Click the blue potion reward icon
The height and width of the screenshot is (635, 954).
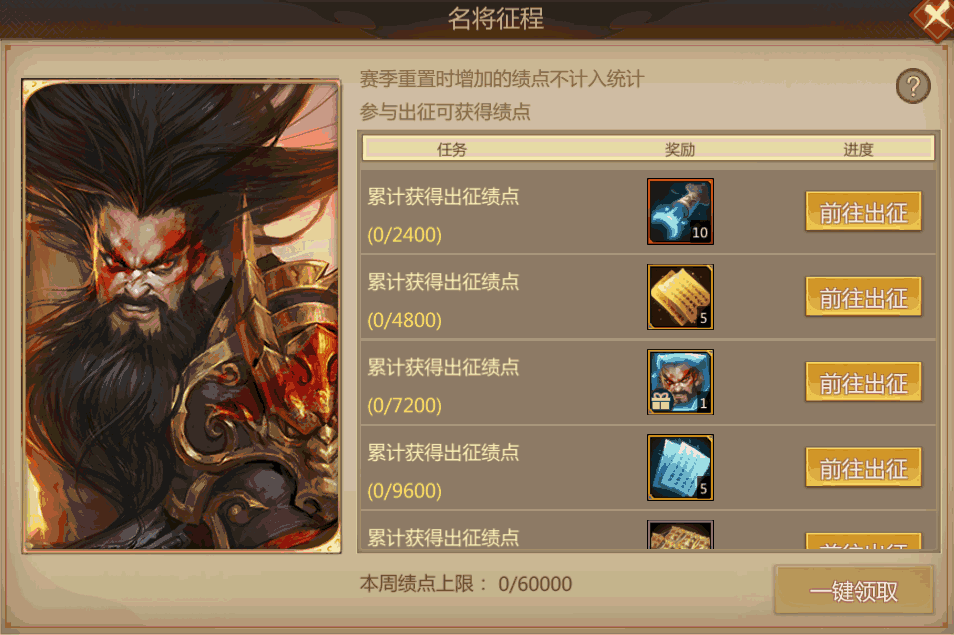click(680, 212)
